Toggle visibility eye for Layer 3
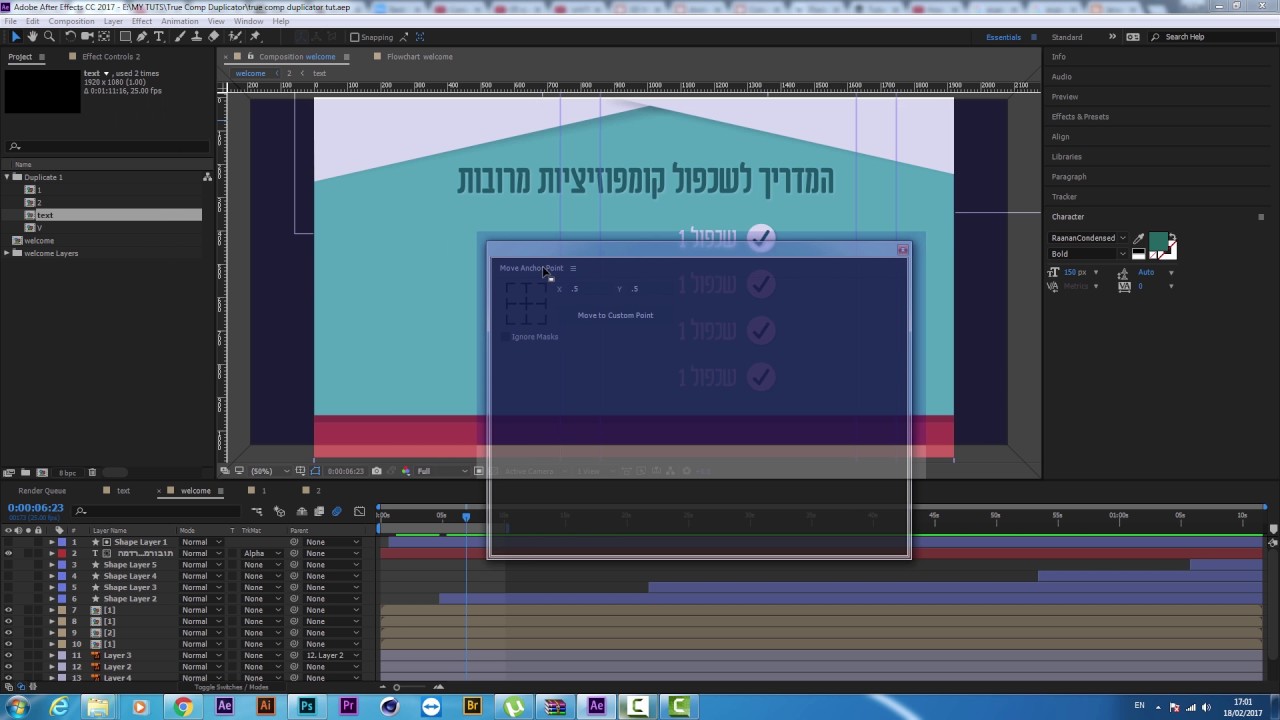 click(8, 655)
